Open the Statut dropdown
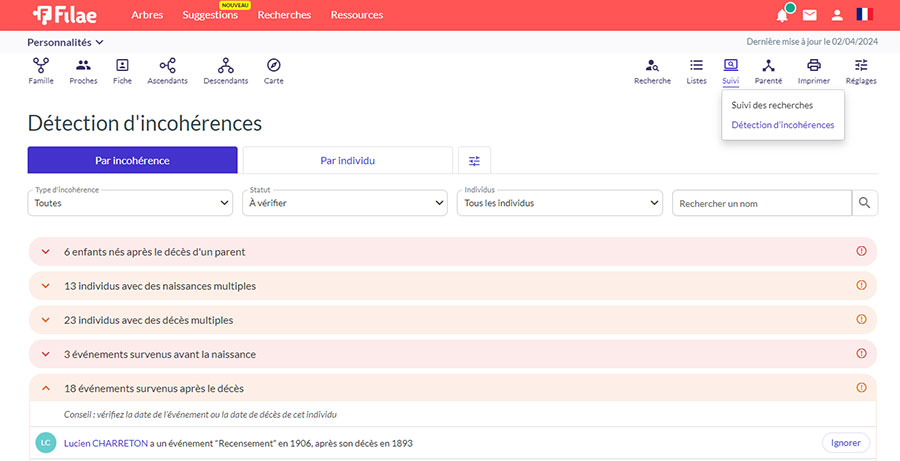Image resolution: width=900 pixels, height=461 pixels. click(x=345, y=203)
